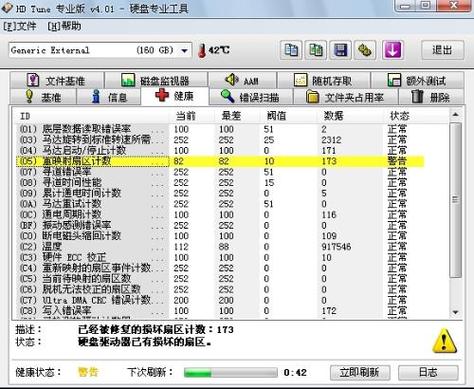Screen dimensions: 474x389
Task: Click the 退出 button
Action: (442, 50)
